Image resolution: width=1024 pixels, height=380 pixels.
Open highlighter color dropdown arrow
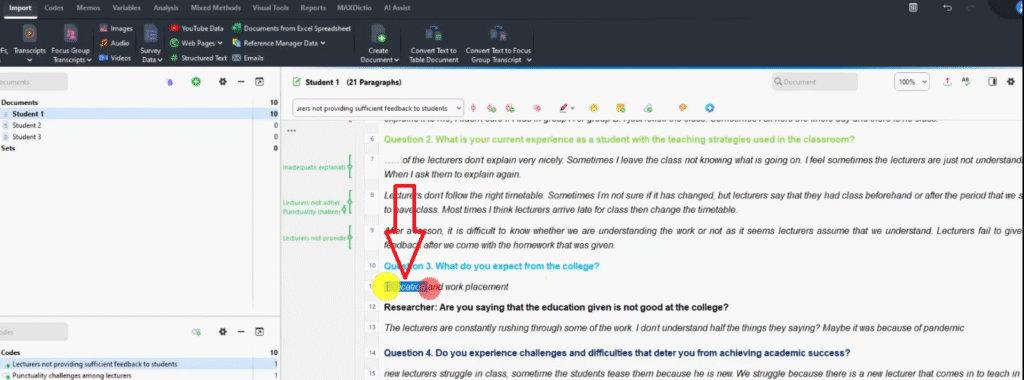tap(573, 108)
